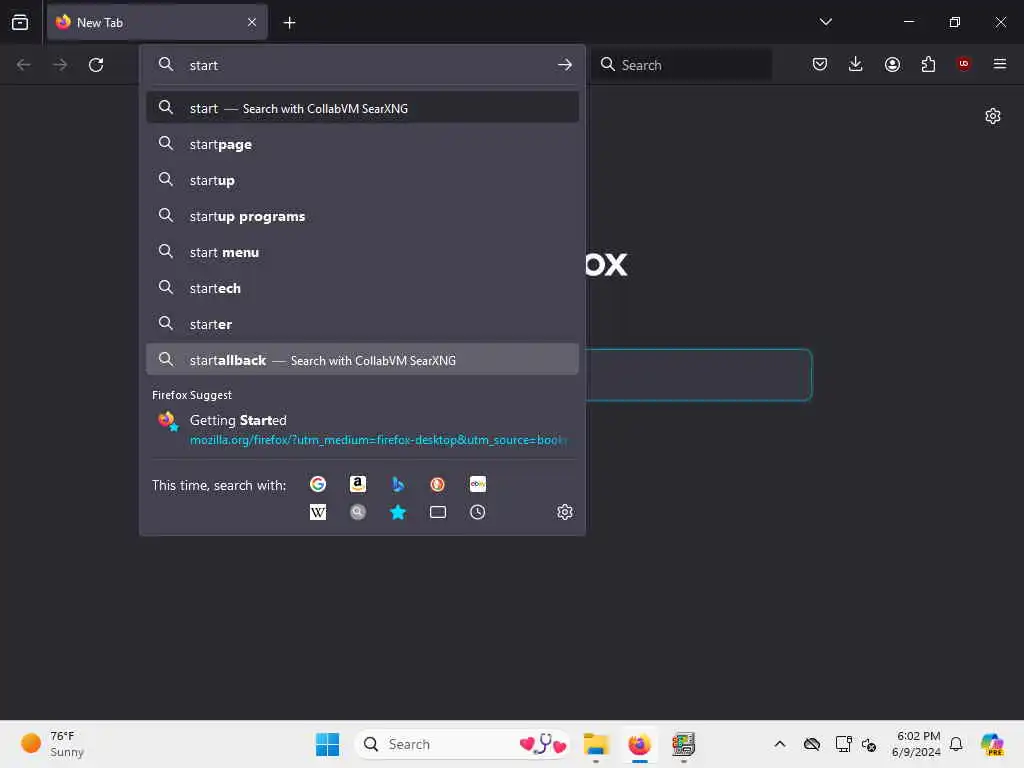1024x768 pixels.
Task: Open File Explorer from the taskbar
Action: tap(596, 744)
